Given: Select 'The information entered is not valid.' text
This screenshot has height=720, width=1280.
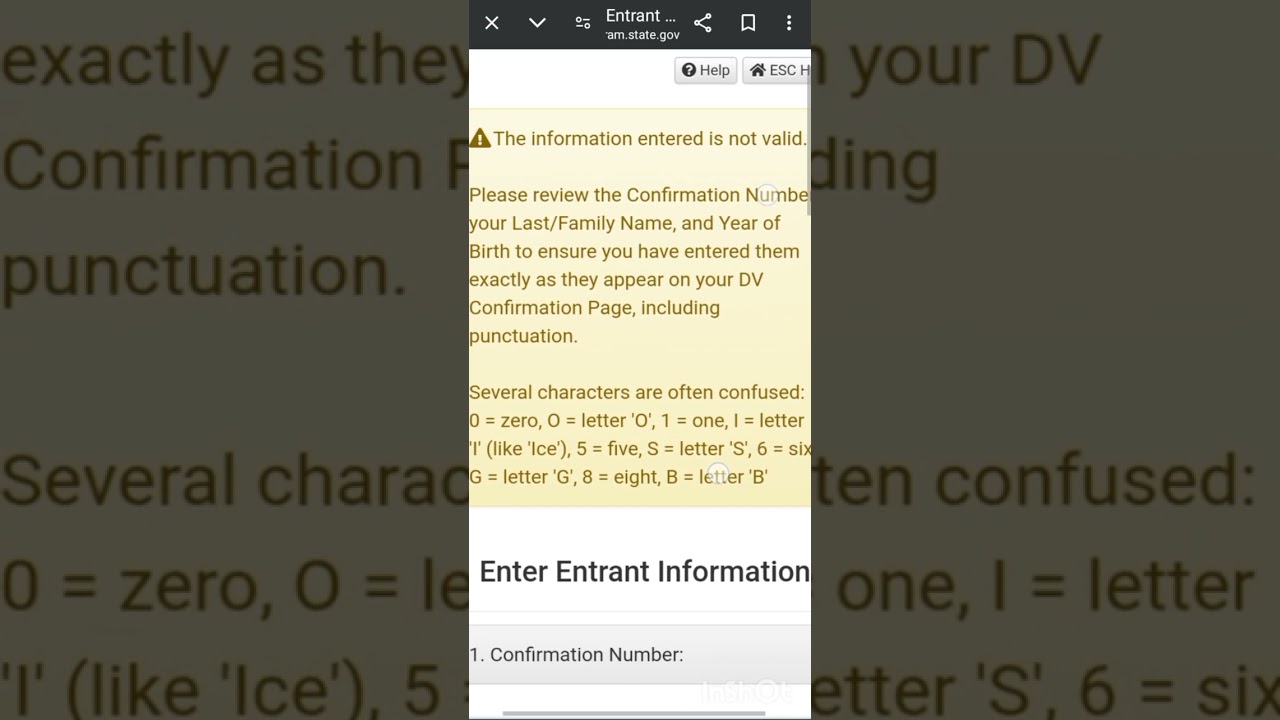Looking at the screenshot, I should [x=650, y=138].
